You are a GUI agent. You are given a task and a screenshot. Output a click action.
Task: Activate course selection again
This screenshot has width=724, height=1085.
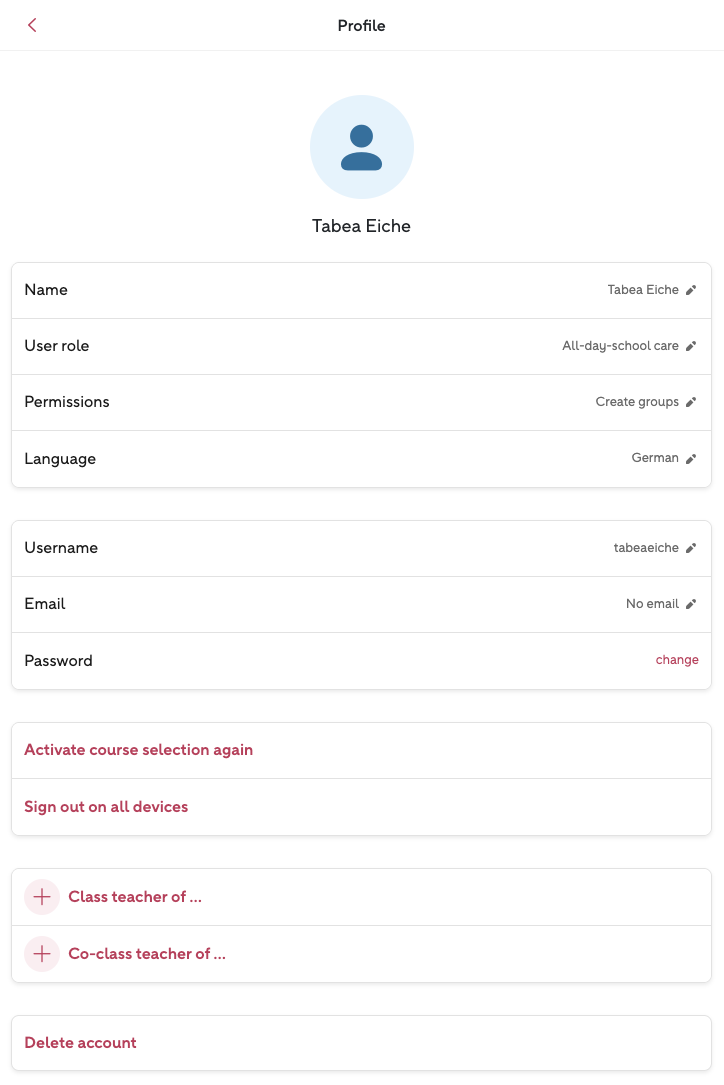coord(138,750)
